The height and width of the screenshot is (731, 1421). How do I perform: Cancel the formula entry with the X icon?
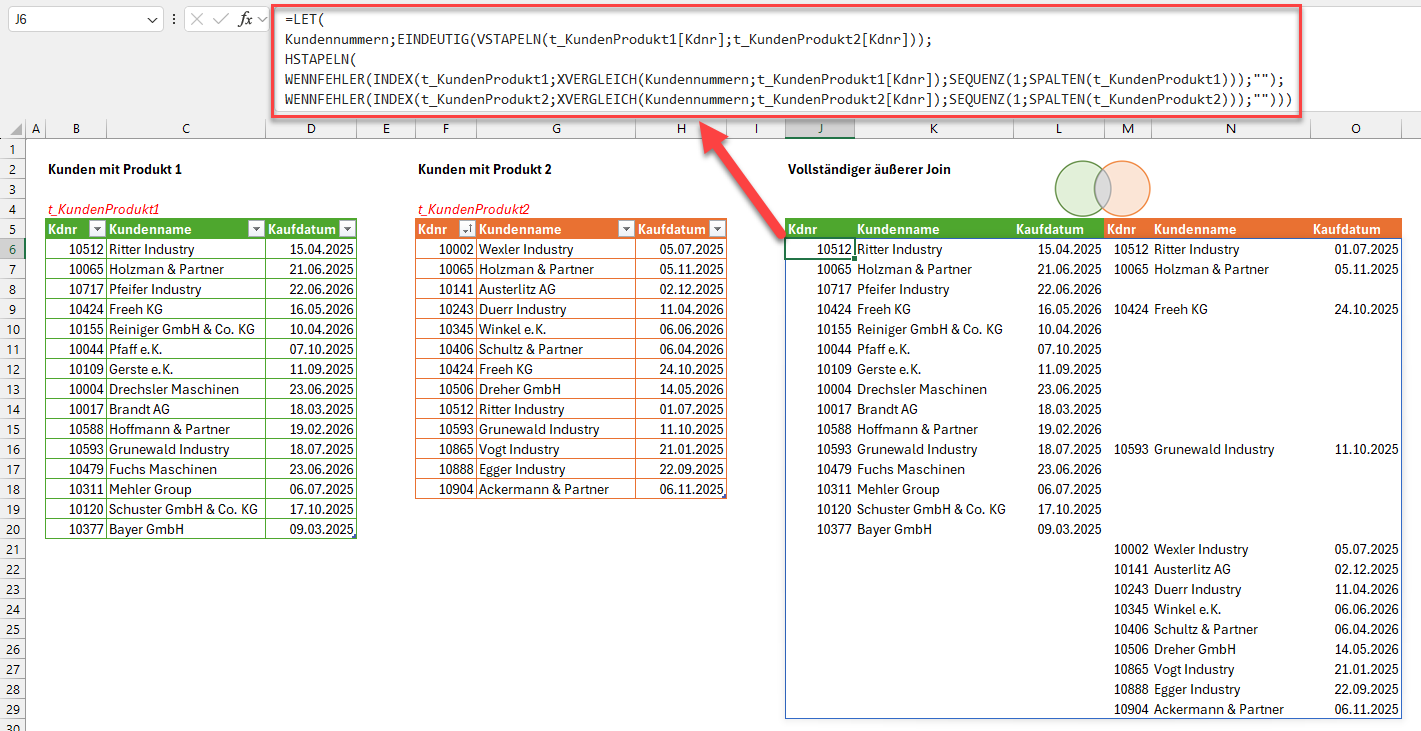click(197, 19)
